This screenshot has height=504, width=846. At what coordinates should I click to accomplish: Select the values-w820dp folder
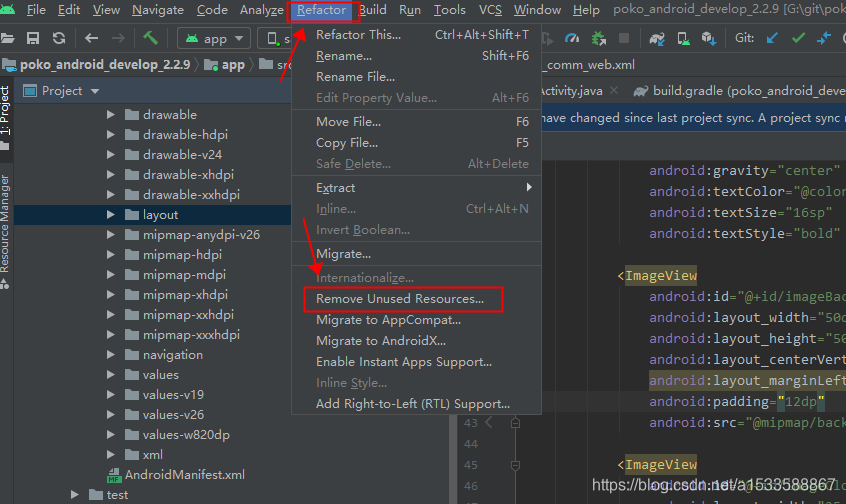(177, 434)
